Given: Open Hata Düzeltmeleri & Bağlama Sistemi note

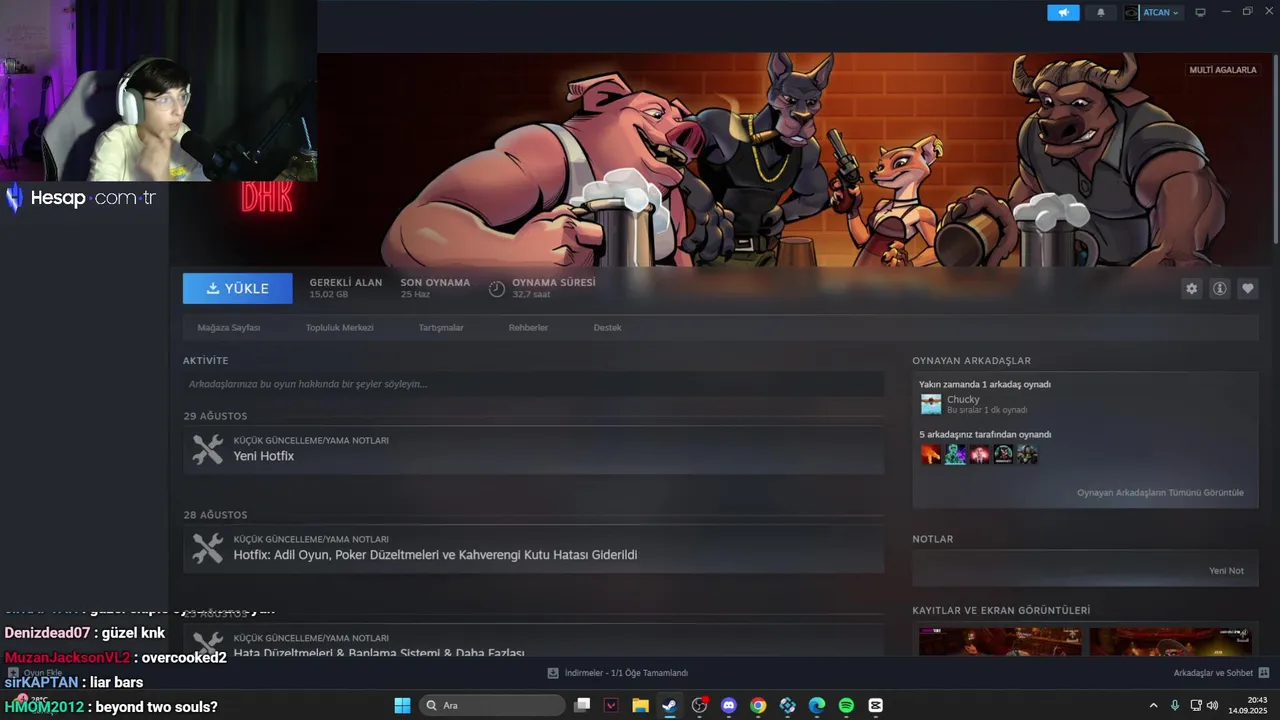Looking at the screenshot, I should 533,642.
